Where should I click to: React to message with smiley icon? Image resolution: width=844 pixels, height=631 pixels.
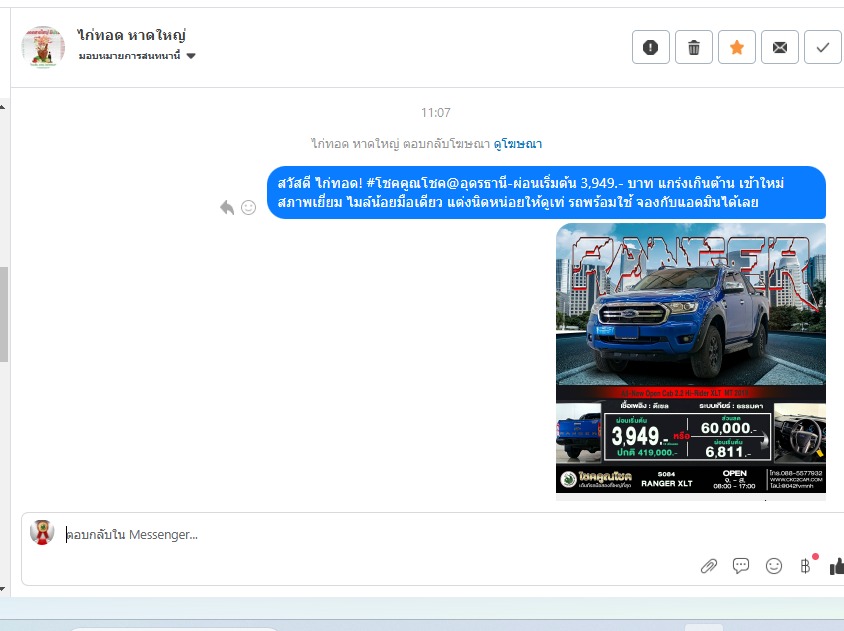pos(248,207)
